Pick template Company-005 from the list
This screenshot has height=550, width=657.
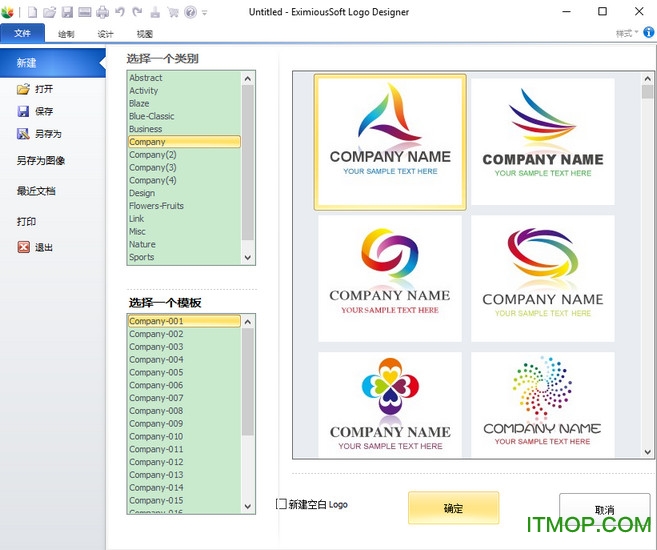coord(184,372)
